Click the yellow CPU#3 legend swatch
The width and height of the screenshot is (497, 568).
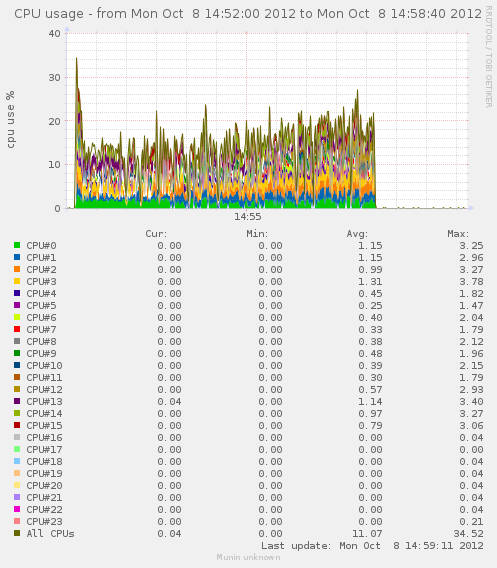[17, 281]
